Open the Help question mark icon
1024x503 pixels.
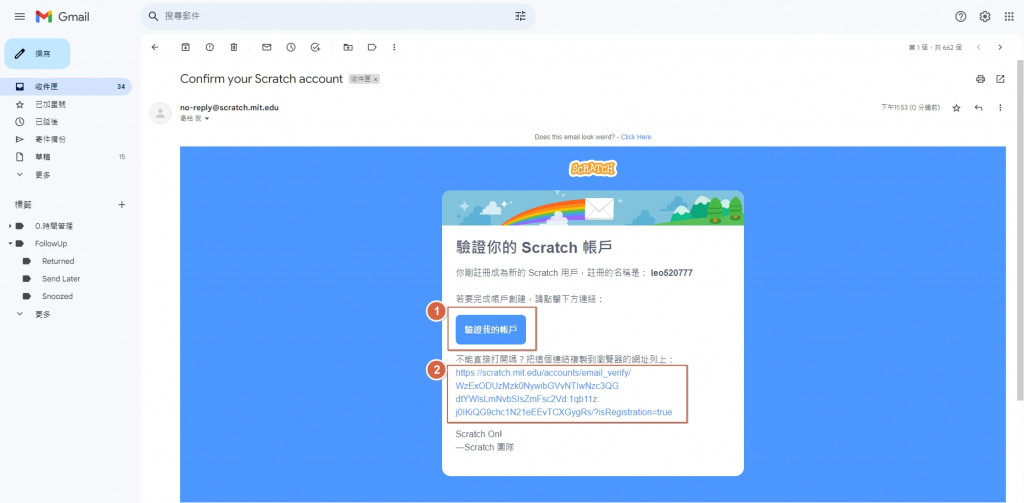pyautogui.click(x=960, y=16)
